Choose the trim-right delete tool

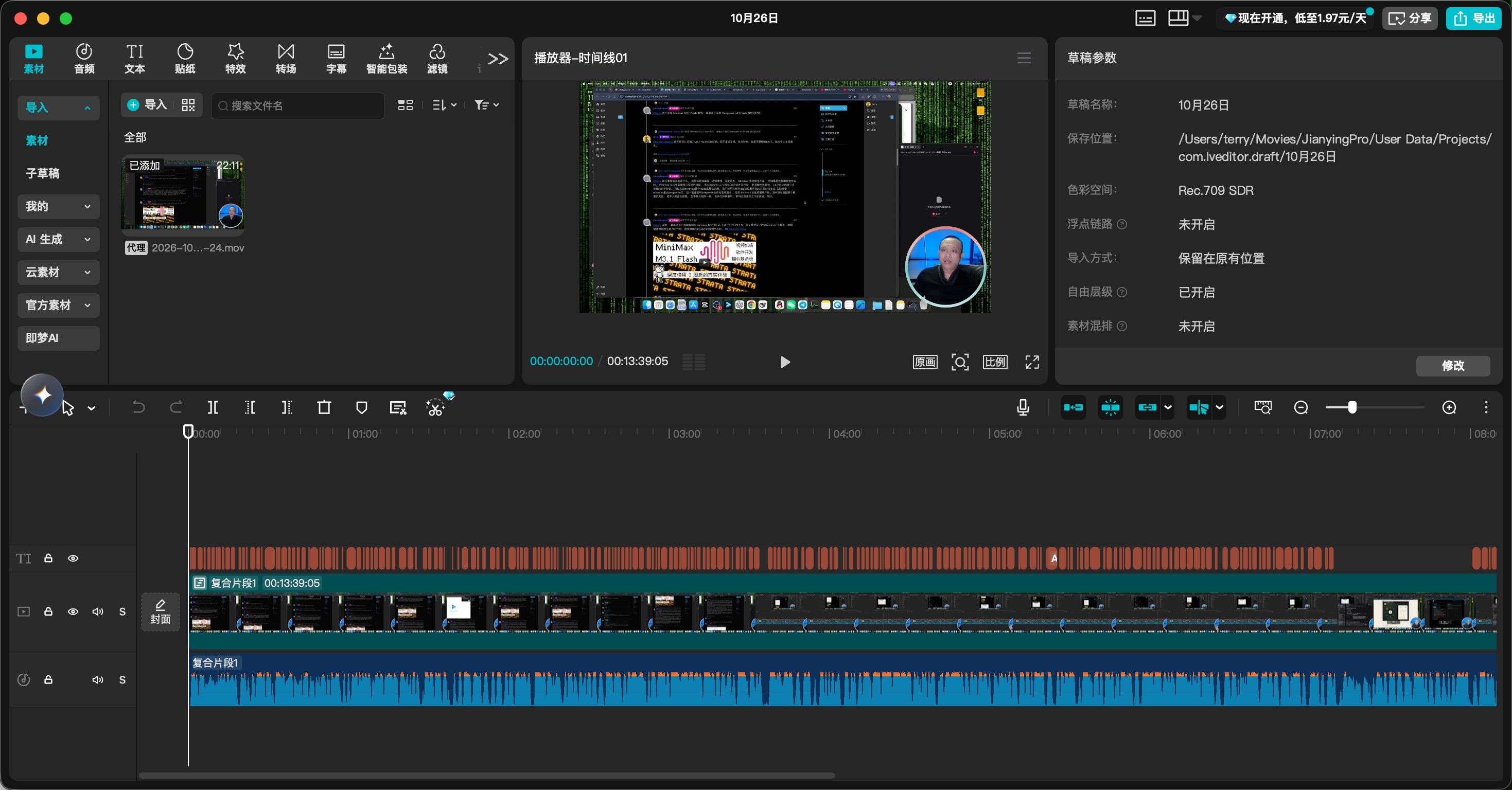pos(287,408)
